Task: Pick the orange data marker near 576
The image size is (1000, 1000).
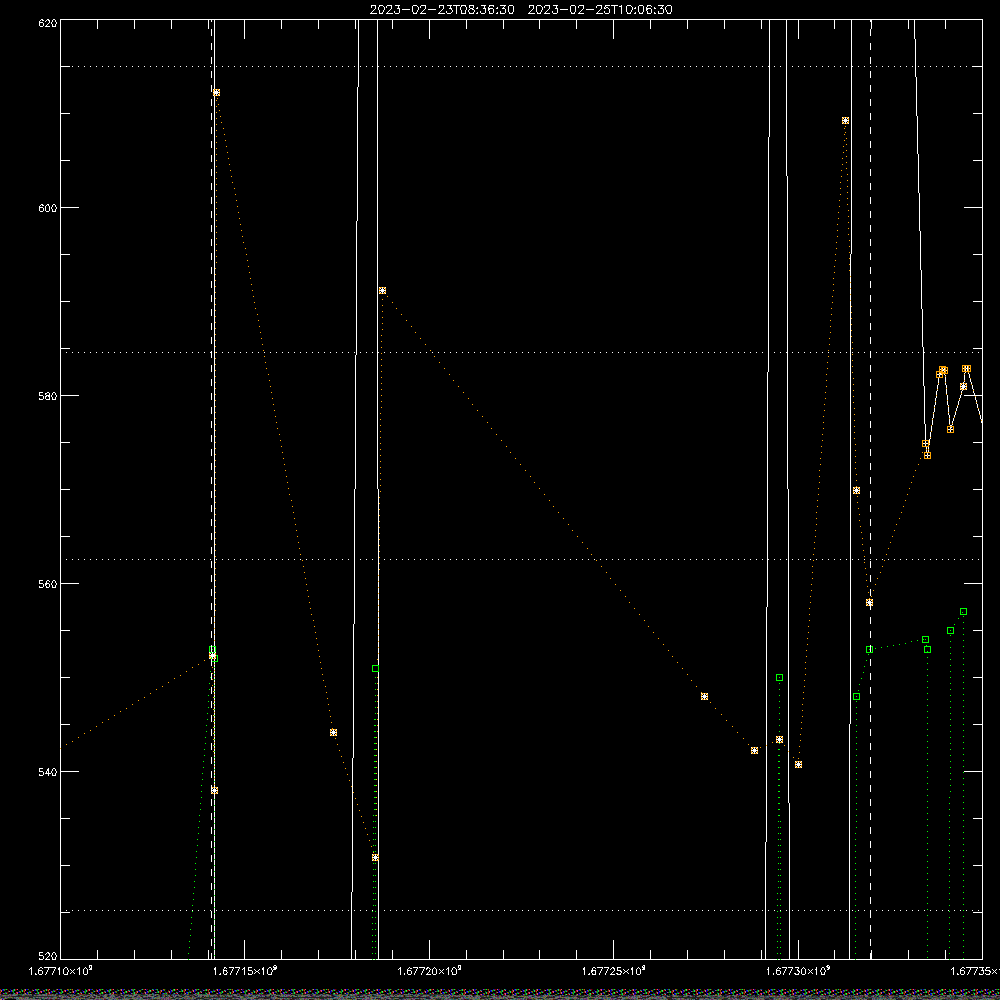Action: coord(950,430)
